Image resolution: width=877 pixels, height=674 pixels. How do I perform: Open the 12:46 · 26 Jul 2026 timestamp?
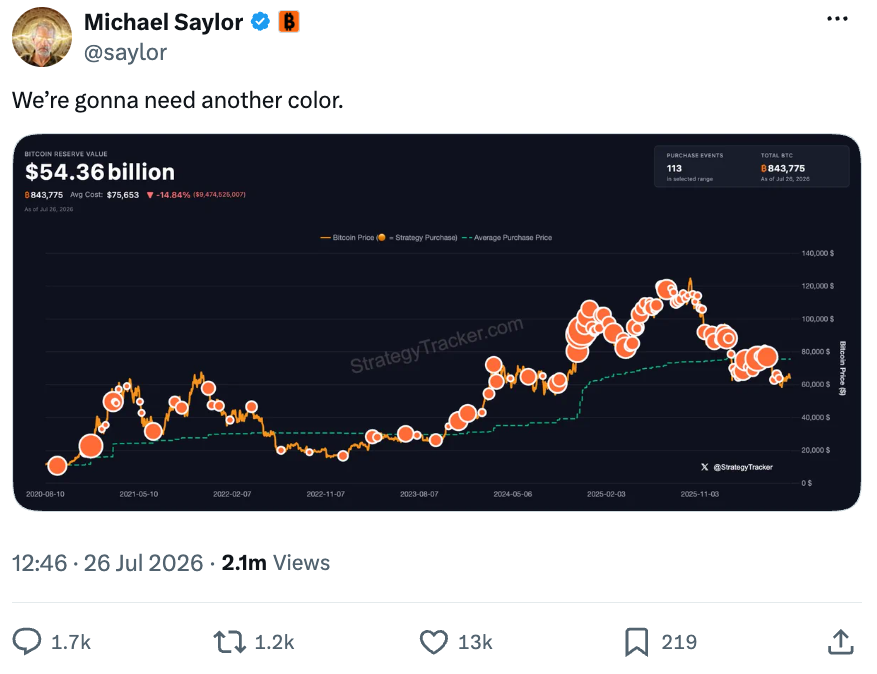(x=107, y=563)
